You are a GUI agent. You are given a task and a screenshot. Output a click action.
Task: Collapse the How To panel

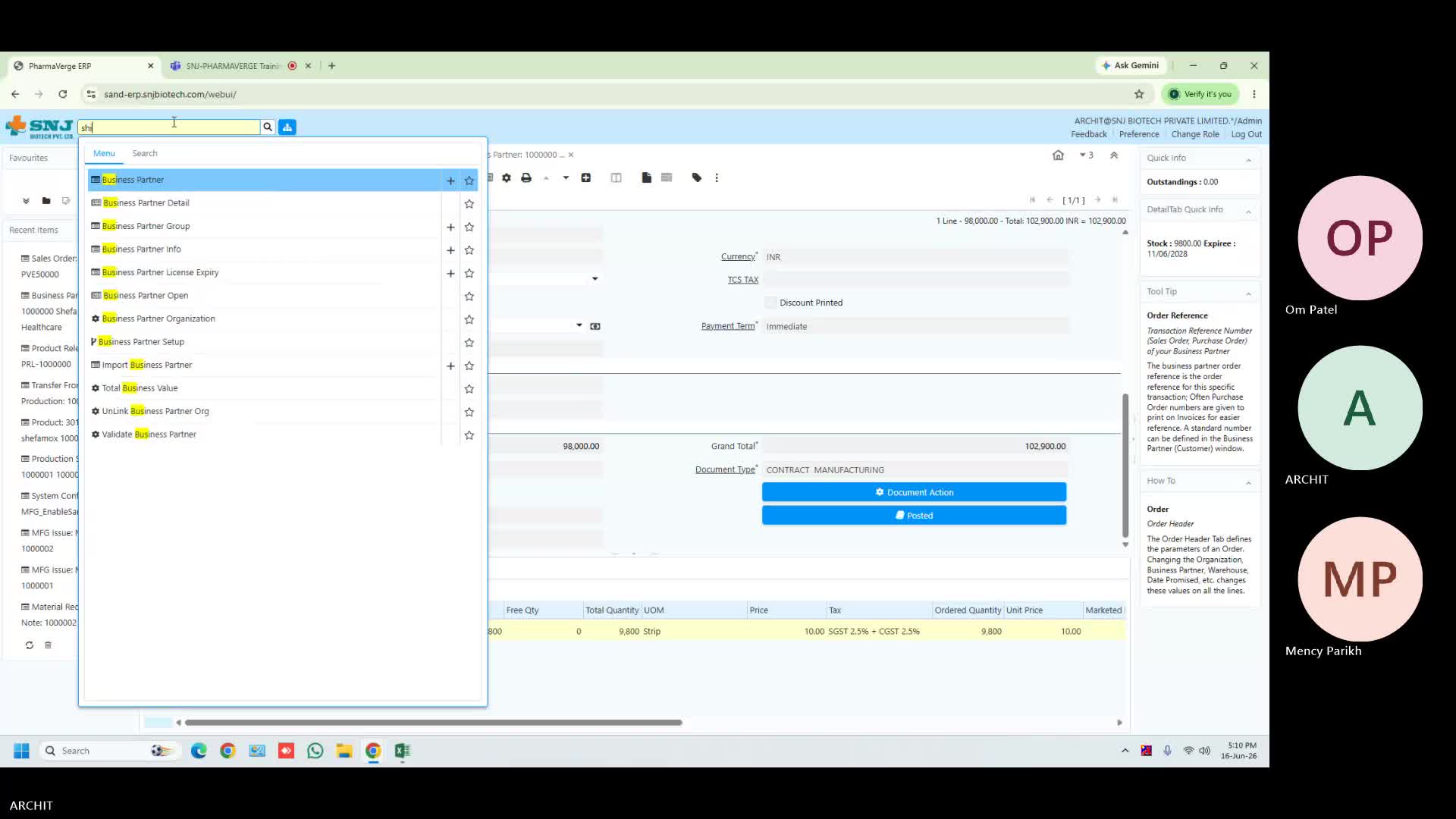click(x=1248, y=482)
